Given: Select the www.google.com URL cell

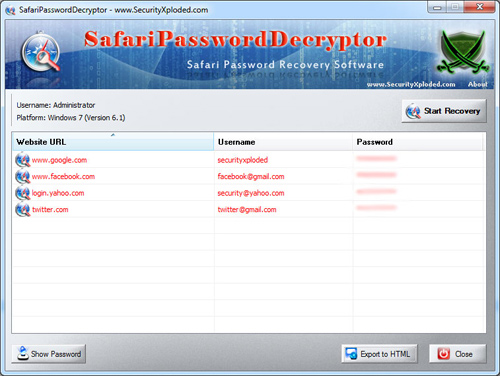Looking at the screenshot, I should point(59,160).
